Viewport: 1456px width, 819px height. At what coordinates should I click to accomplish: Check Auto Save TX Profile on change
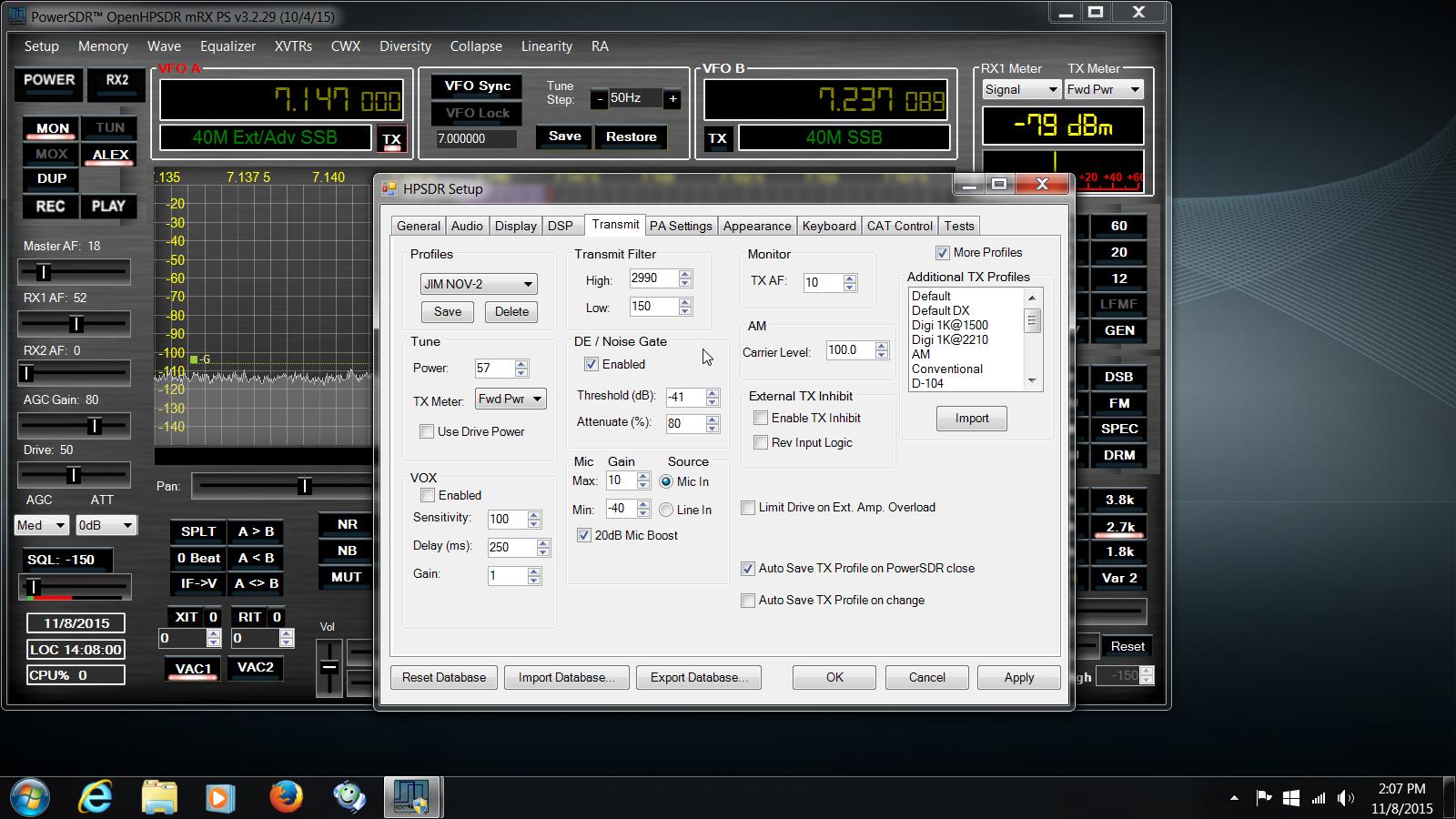click(748, 601)
